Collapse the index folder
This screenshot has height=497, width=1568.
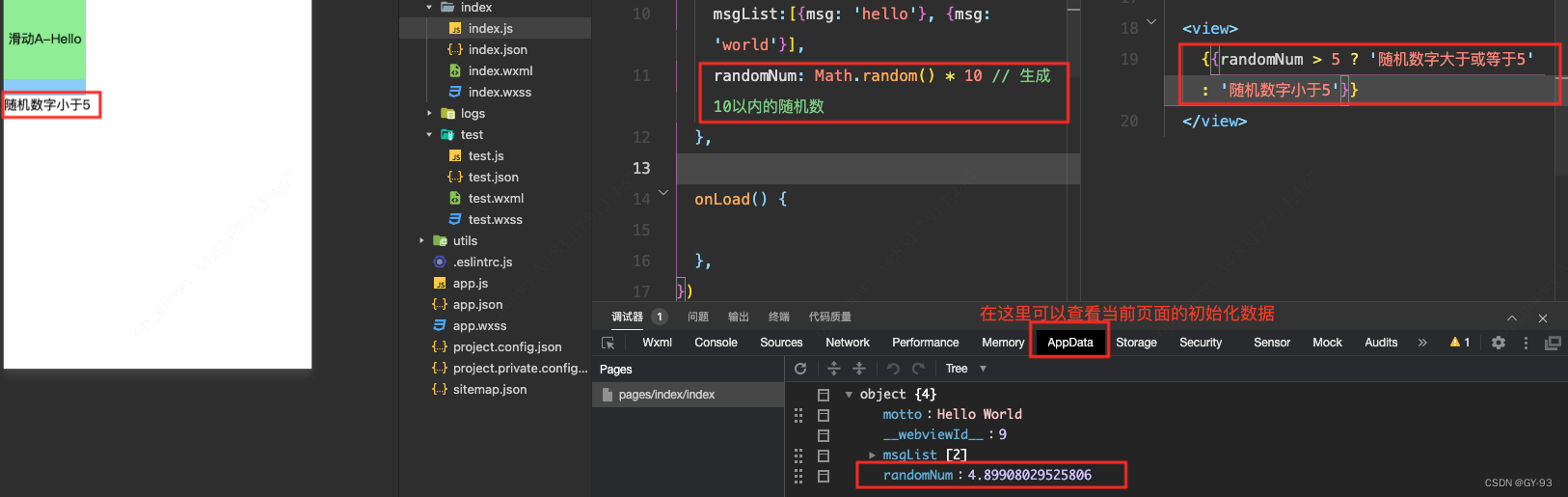[x=429, y=8]
